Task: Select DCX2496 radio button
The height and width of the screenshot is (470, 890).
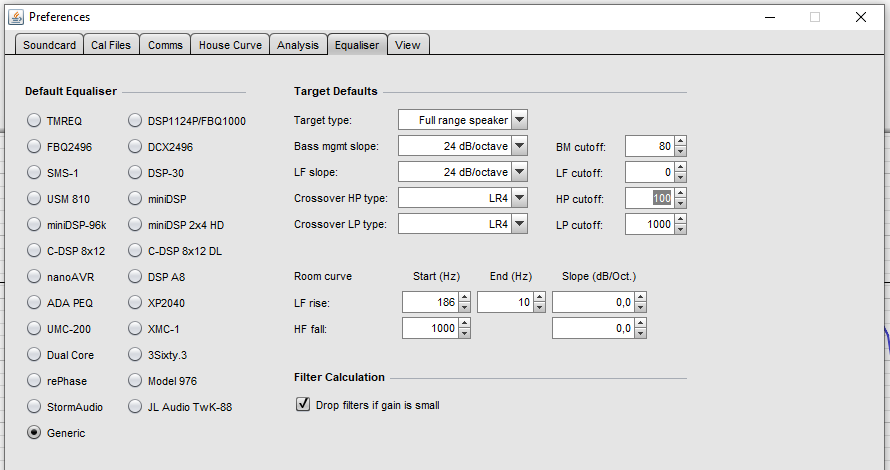Action: (135, 146)
